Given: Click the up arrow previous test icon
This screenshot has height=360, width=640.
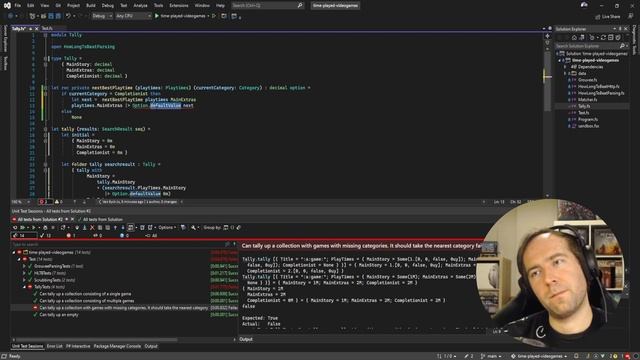Looking at the screenshot, I should pos(115,228).
